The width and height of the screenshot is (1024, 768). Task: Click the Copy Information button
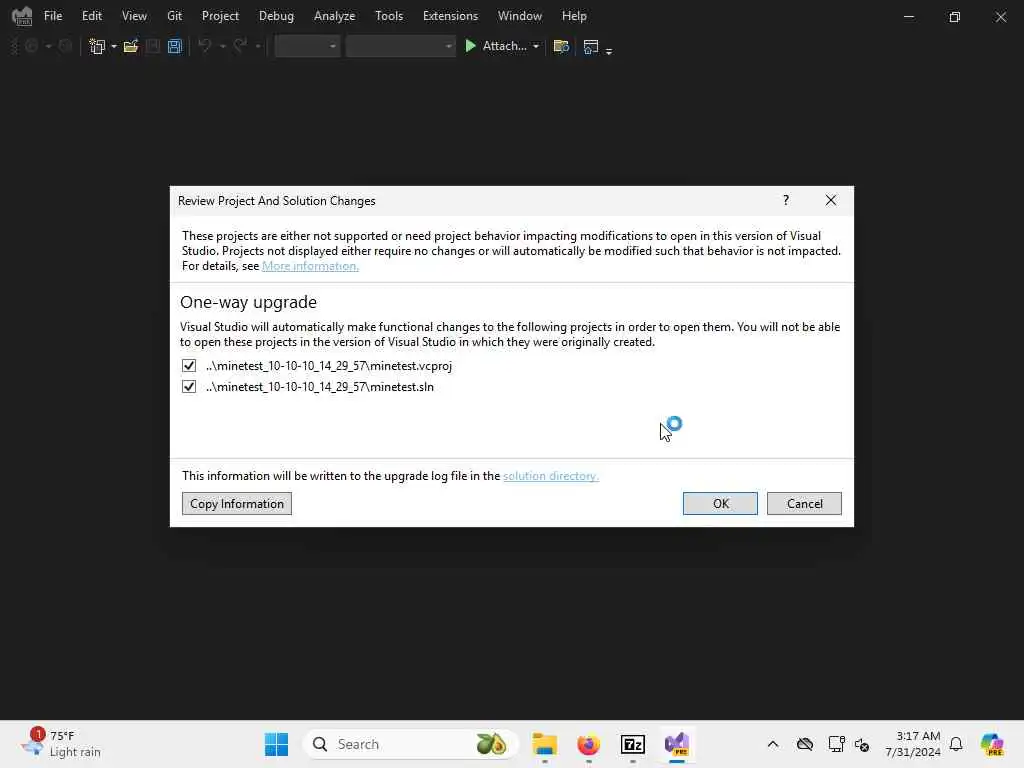(x=236, y=504)
